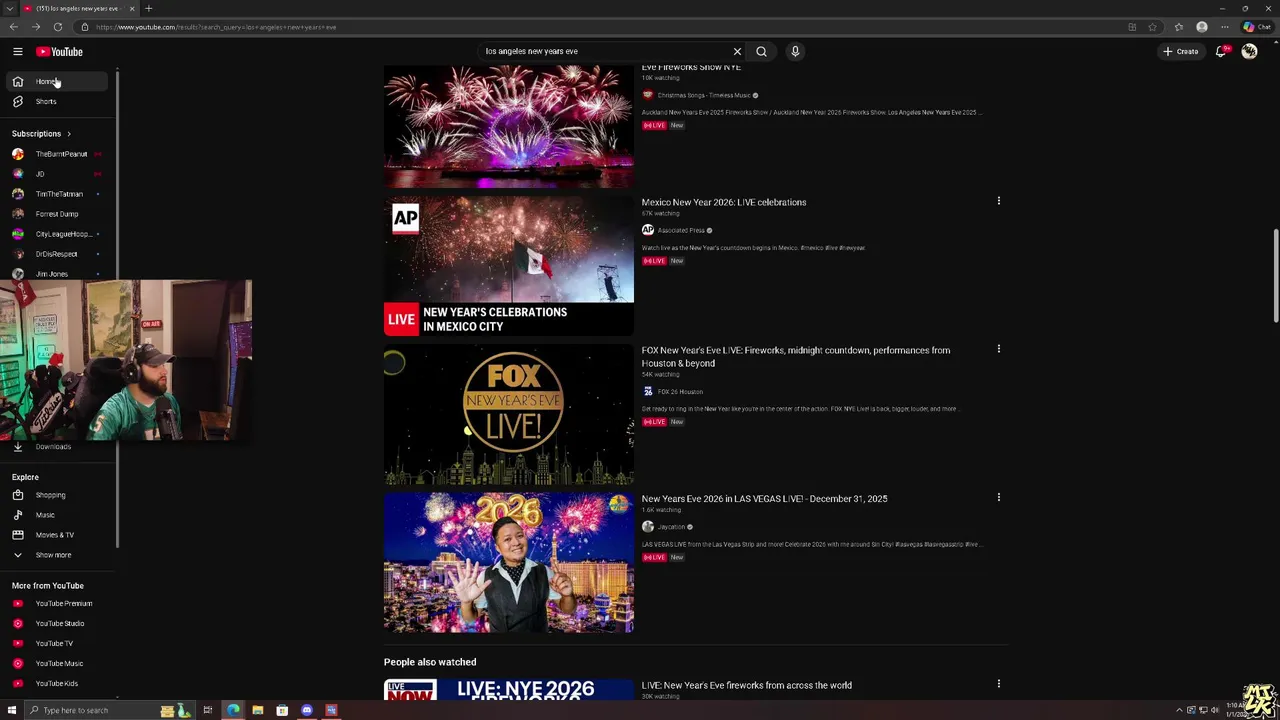The width and height of the screenshot is (1280, 720).
Task: Open YouTube TV link
Action: point(58,643)
